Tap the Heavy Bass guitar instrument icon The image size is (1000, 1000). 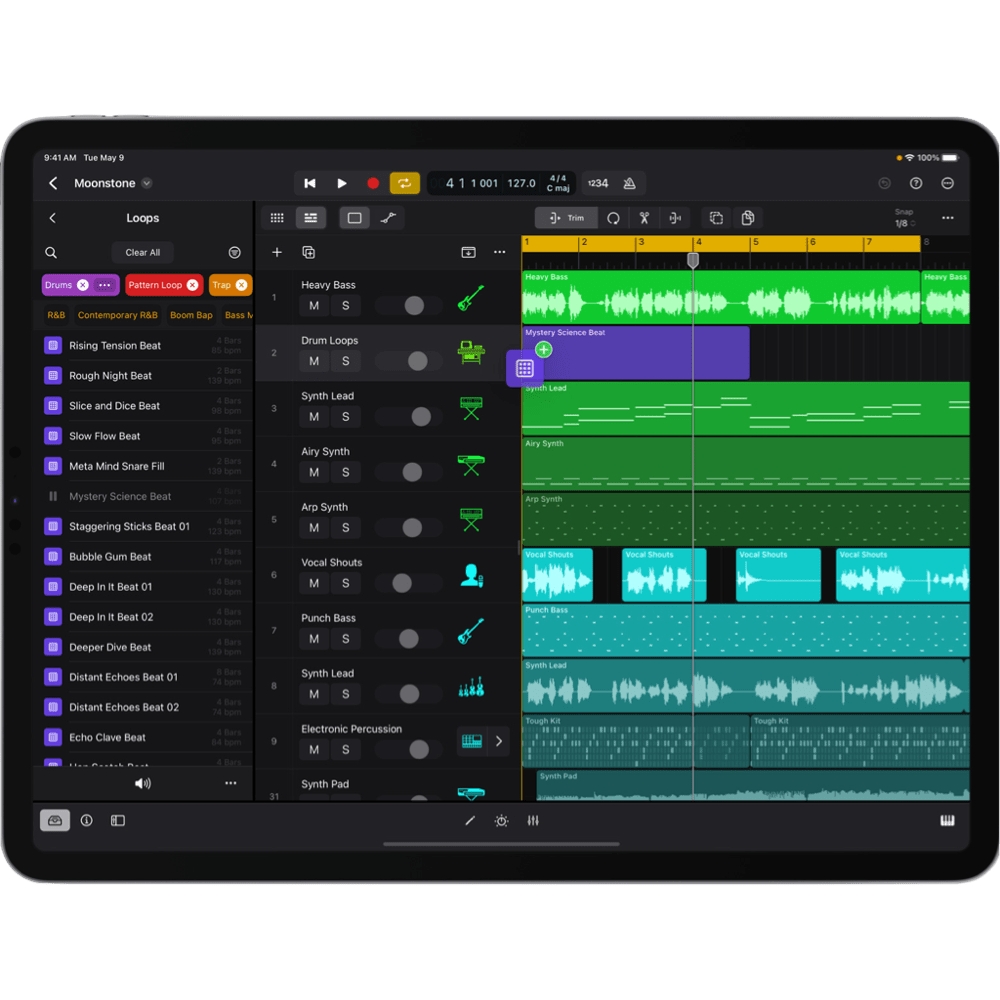click(x=471, y=298)
